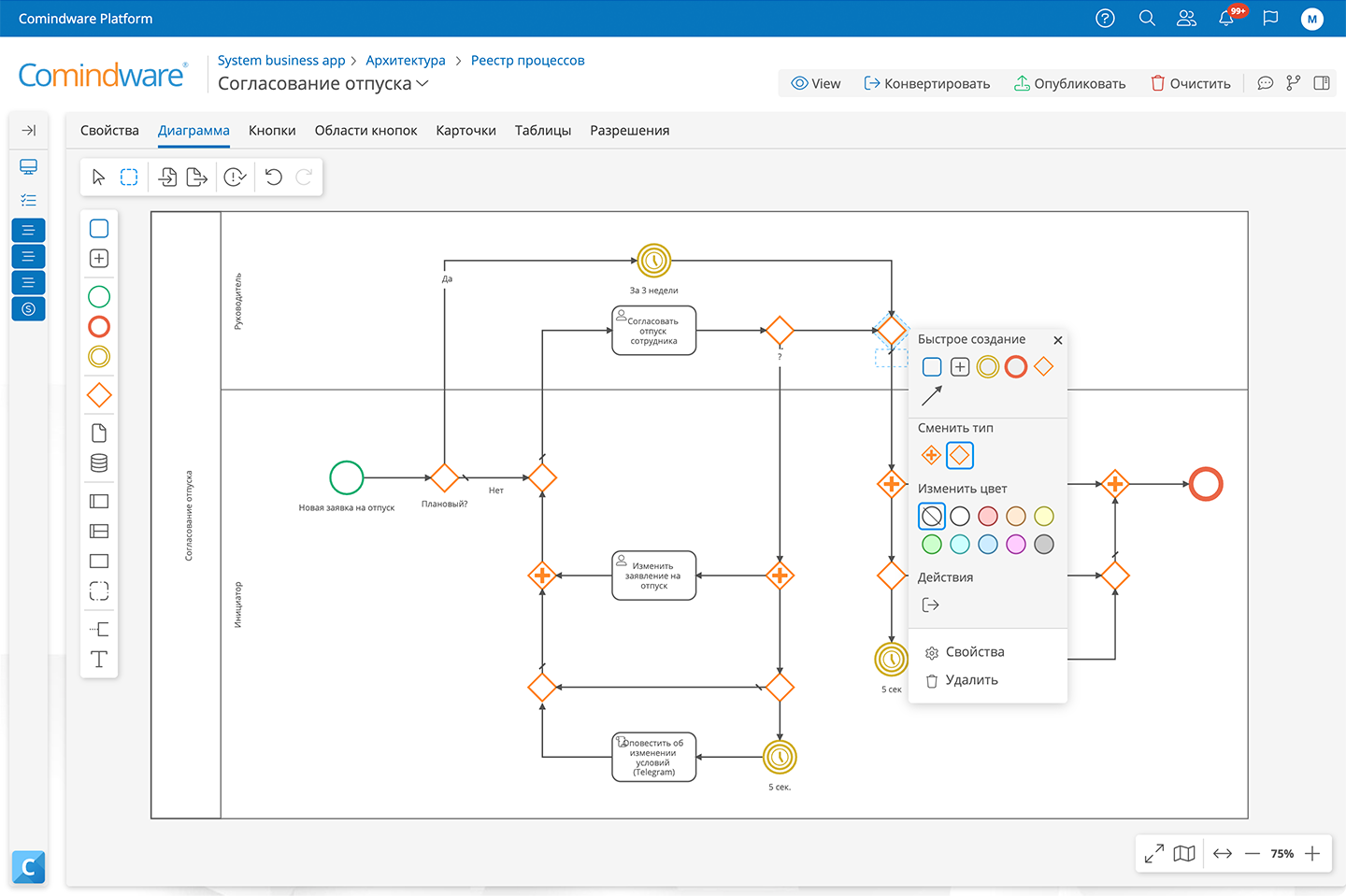Open notifications bell with 99+ badge
The width and height of the screenshot is (1346, 896).
tap(1227, 18)
